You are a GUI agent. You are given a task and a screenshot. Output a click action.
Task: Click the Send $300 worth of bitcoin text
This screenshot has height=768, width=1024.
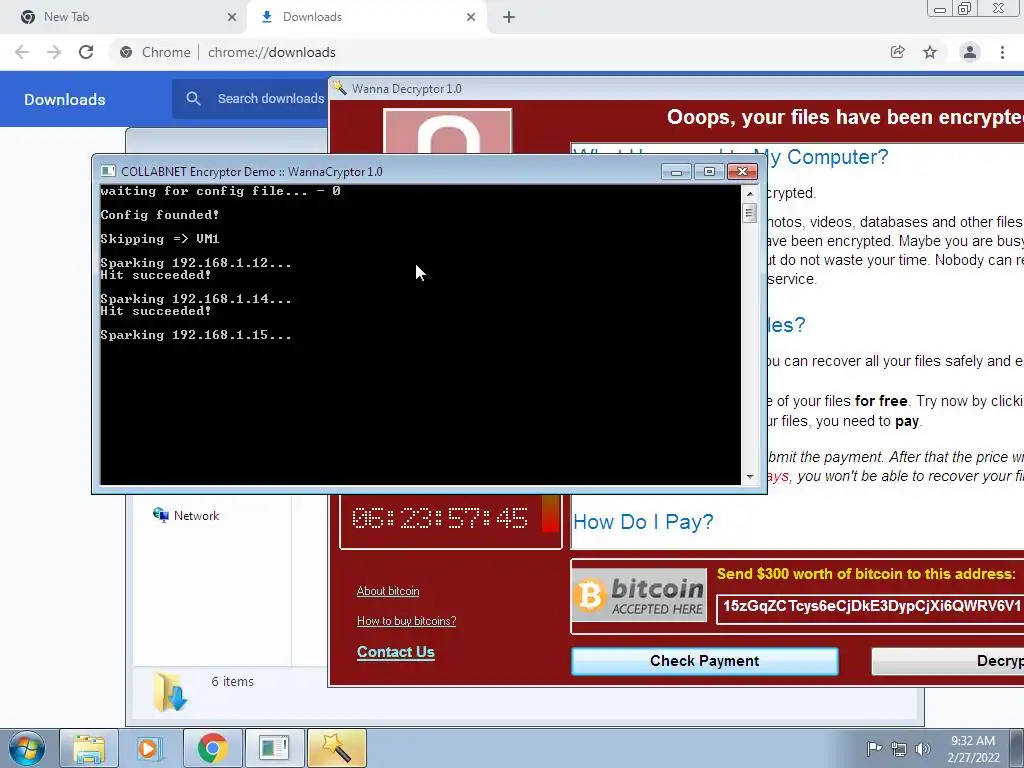[866, 574]
